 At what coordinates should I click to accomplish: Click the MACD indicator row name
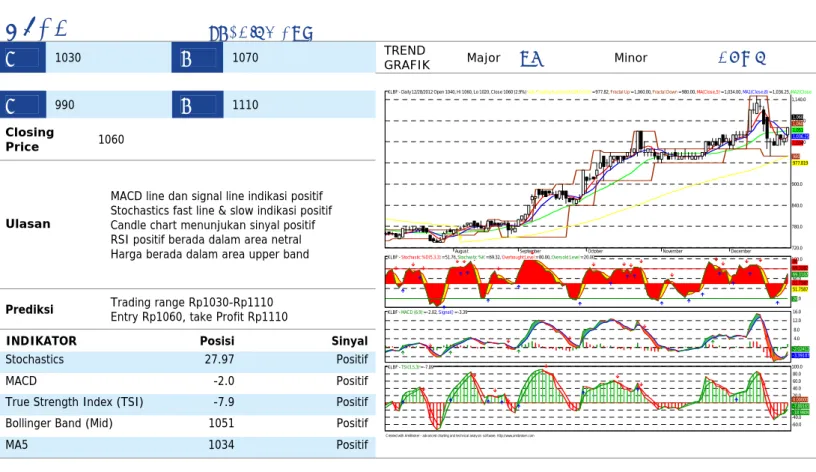pos(21,381)
